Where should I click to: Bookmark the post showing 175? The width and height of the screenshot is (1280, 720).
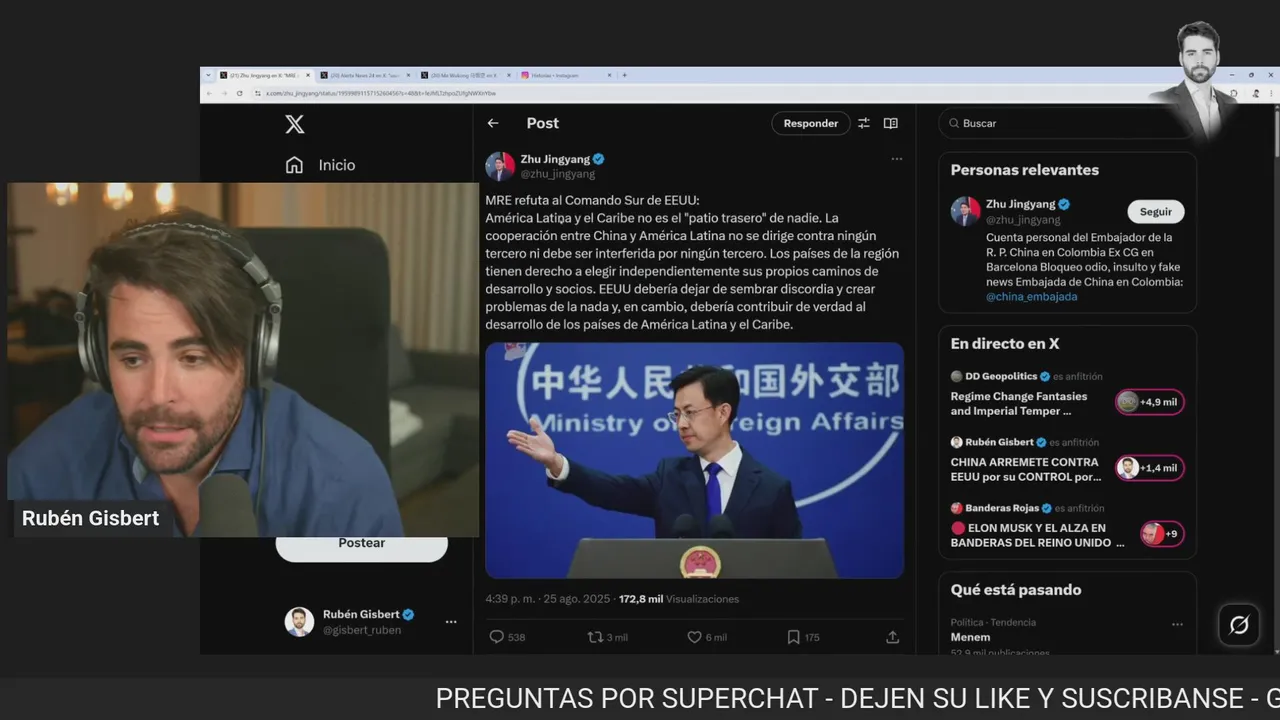coord(793,637)
